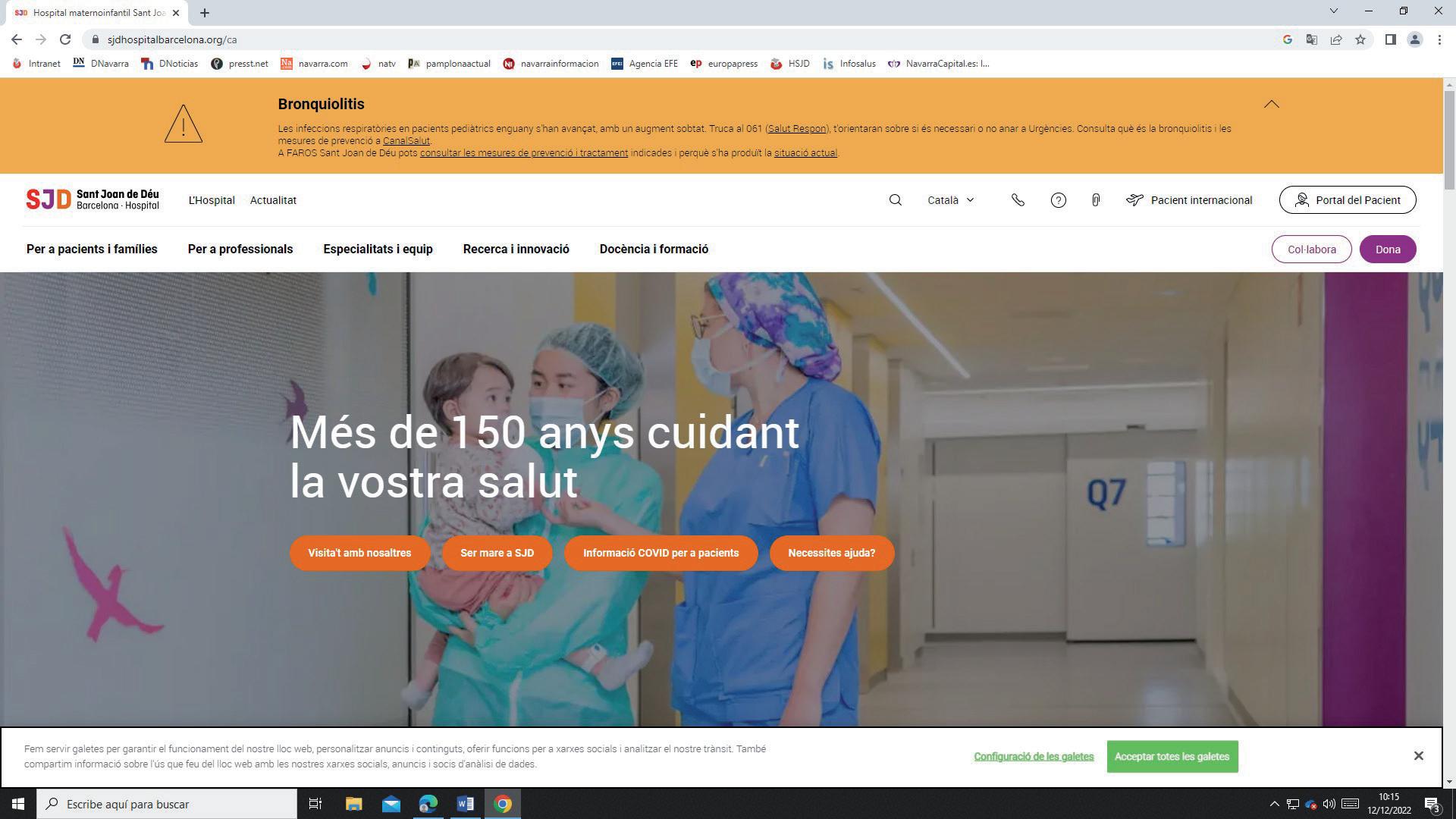Follow the CanalSalut link

406,141
